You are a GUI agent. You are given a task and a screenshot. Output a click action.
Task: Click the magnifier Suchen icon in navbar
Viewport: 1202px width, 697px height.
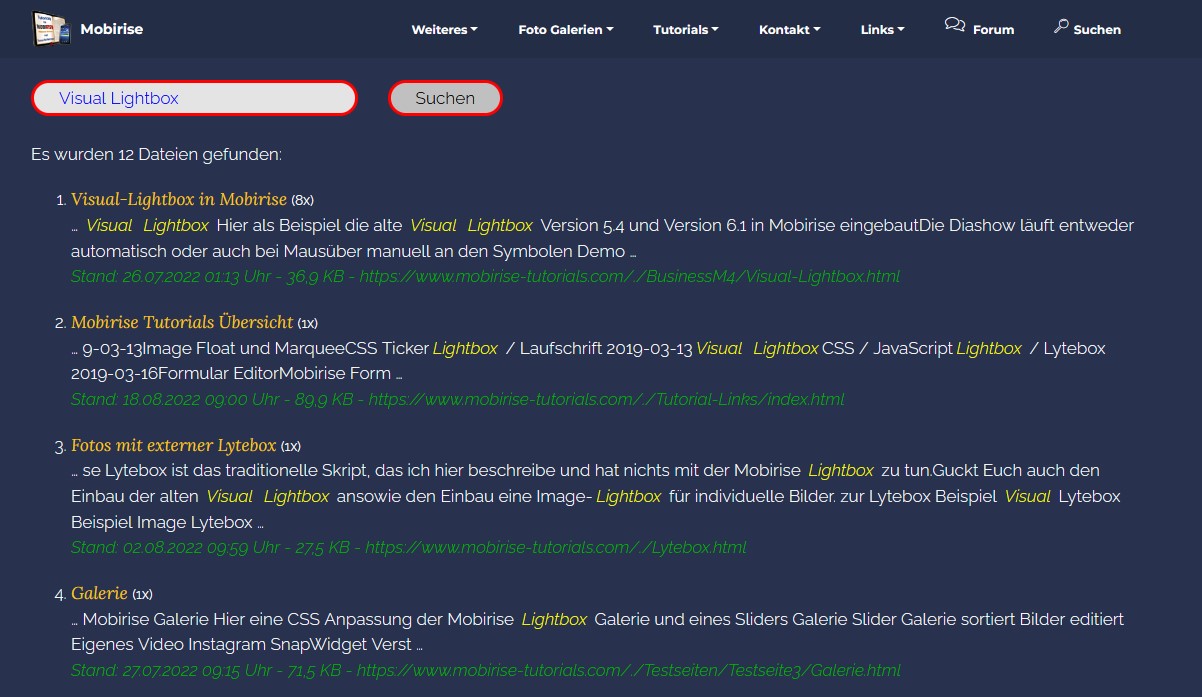[x=1061, y=26]
